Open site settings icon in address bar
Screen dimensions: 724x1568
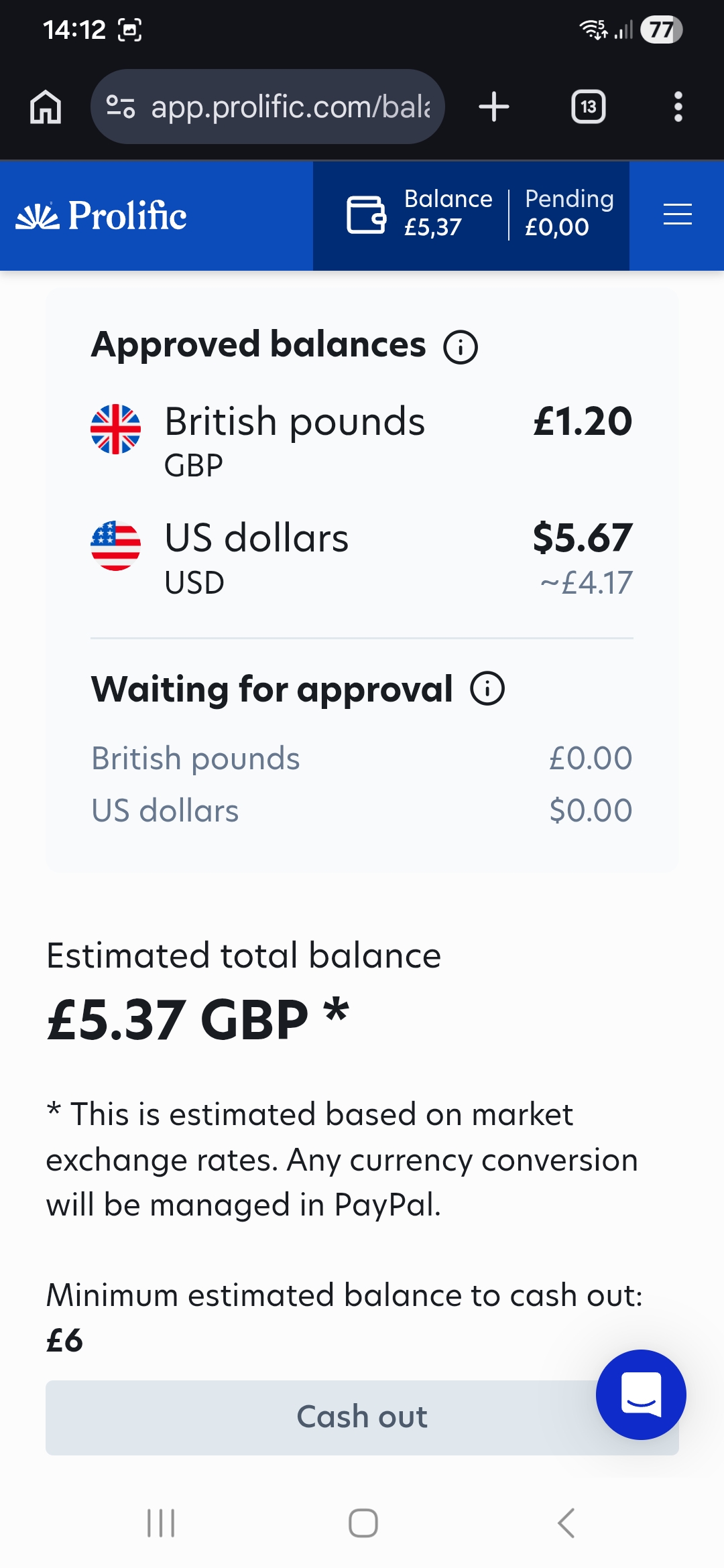[x=121, y=107]
